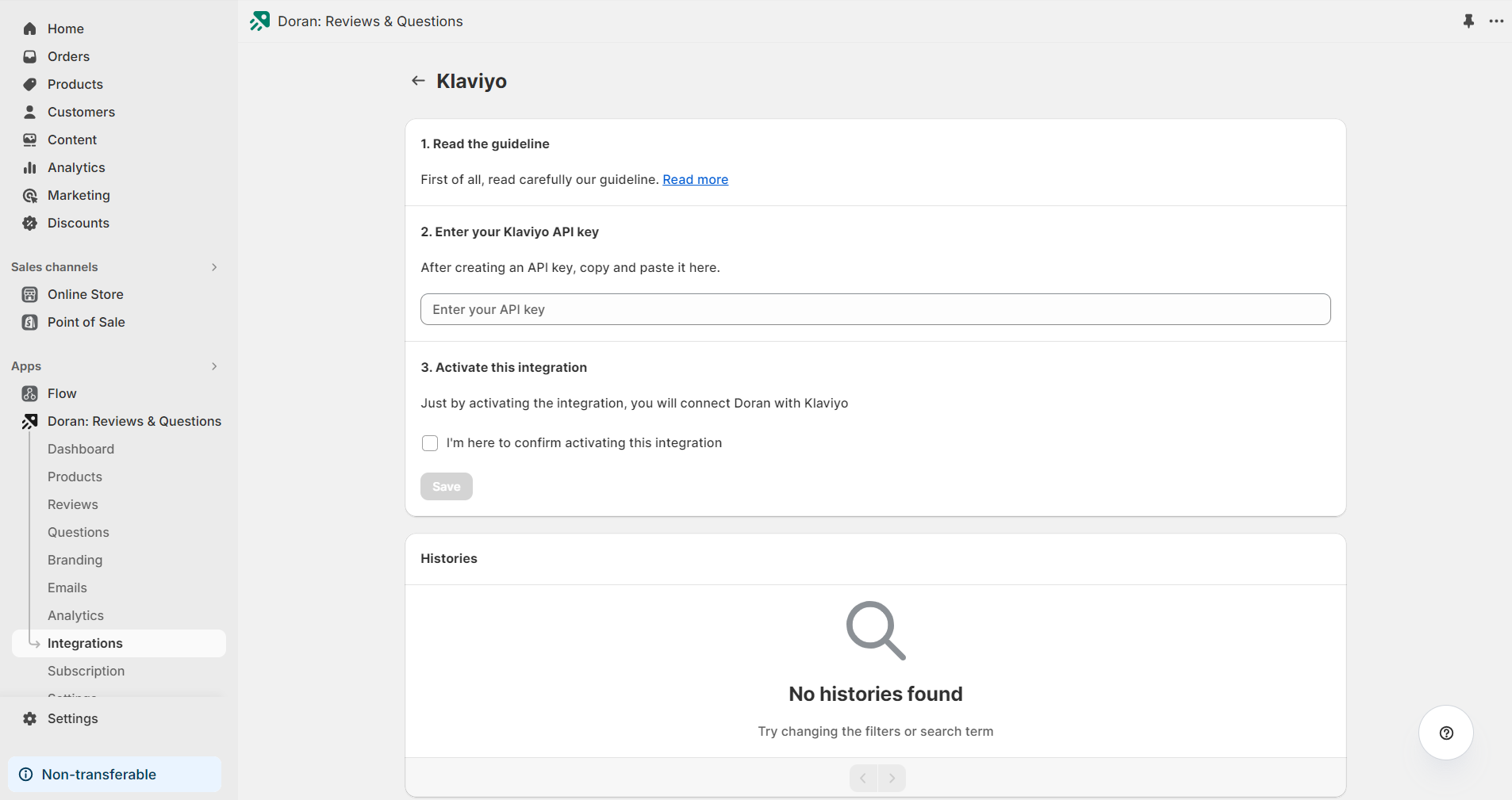Open Doran: Reviews & Questions sidebar entry

tap(134, 421)
